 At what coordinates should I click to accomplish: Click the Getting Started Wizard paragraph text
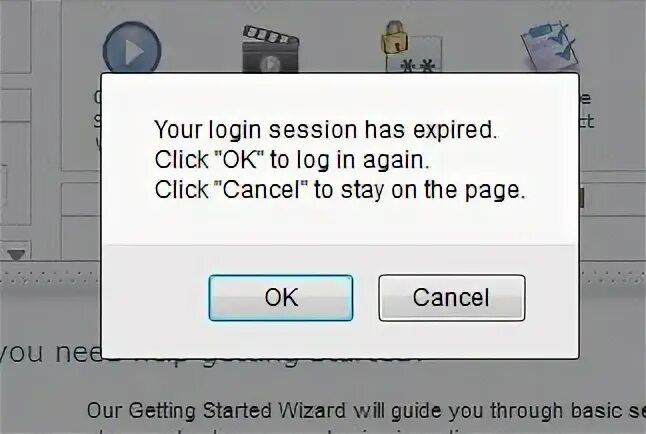pos(366,411)
